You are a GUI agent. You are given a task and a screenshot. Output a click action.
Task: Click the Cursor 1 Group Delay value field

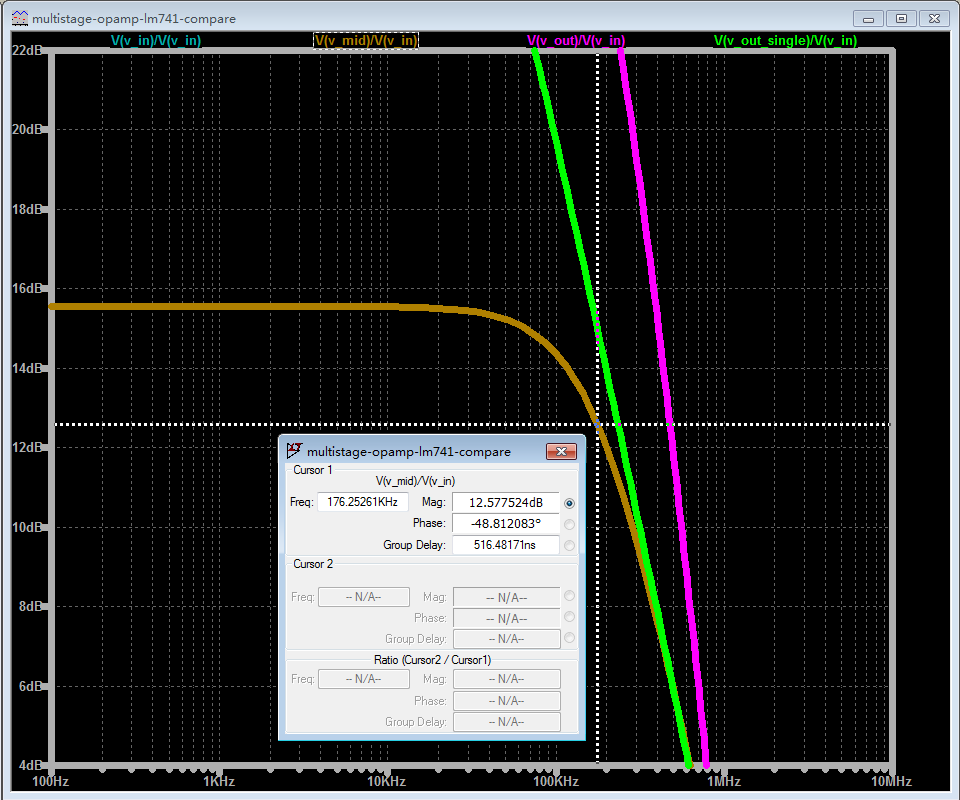(x=505, y=546)
